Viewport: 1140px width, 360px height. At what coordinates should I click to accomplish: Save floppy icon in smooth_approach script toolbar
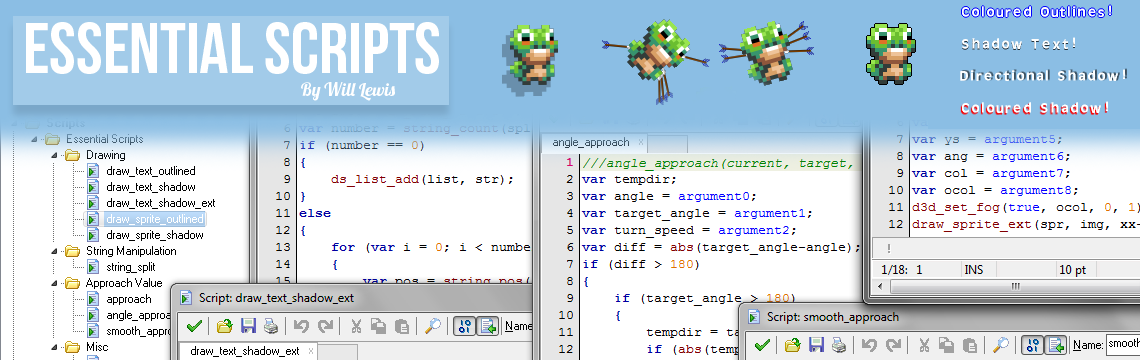click(815, 344)
